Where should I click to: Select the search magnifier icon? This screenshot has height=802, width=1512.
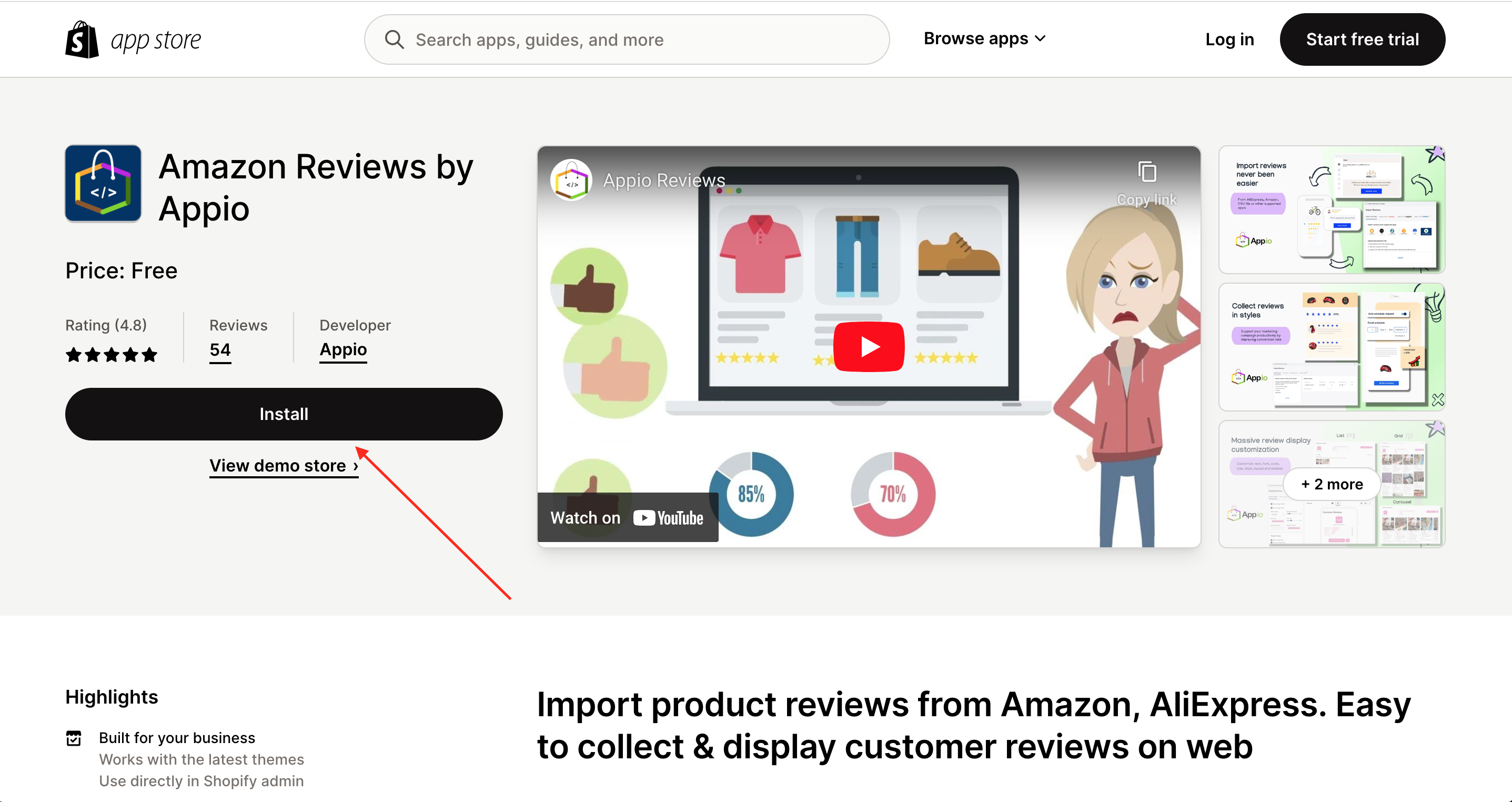coord(395,39)
